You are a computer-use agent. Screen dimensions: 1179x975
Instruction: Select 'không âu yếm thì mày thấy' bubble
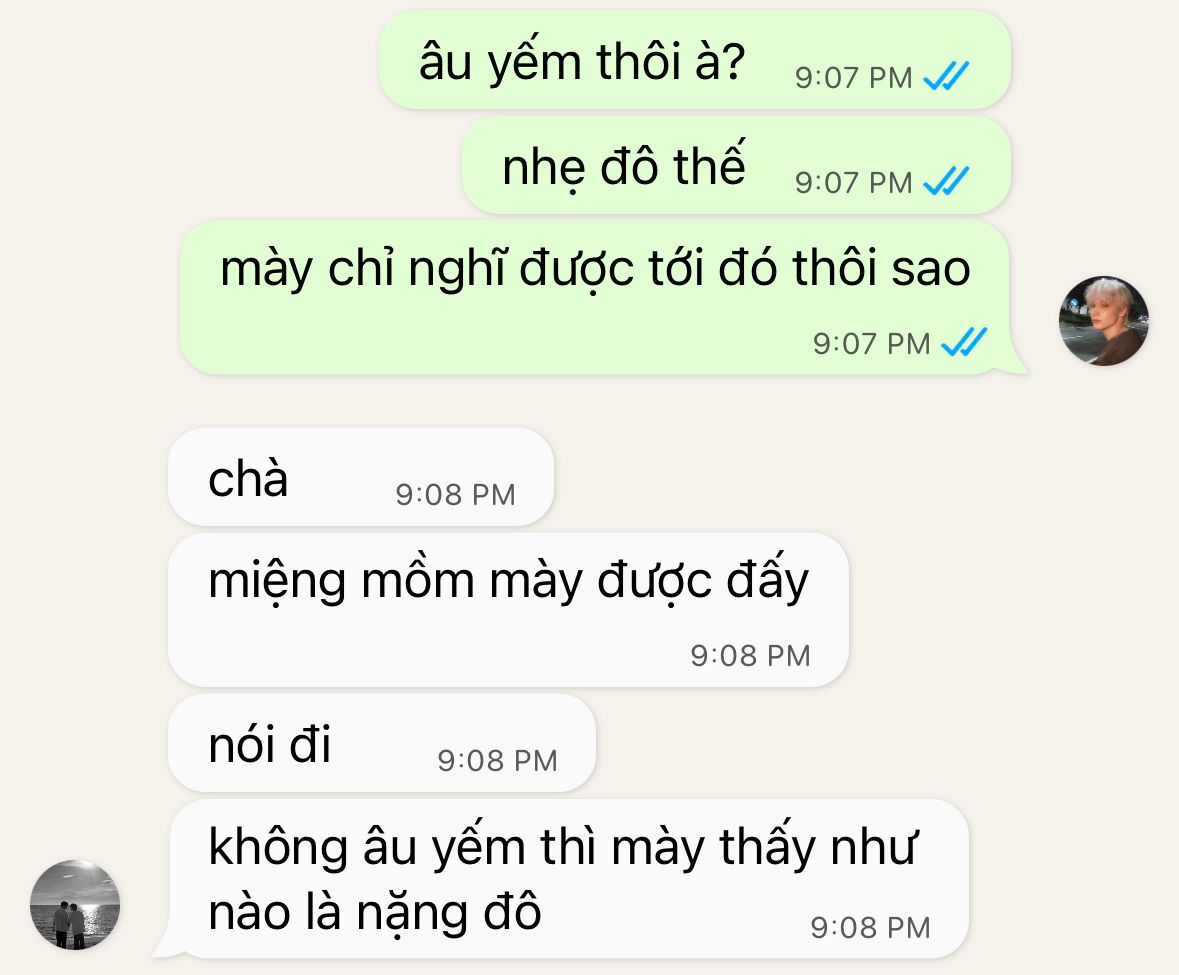pyautogui.click(x=568, y=879)
